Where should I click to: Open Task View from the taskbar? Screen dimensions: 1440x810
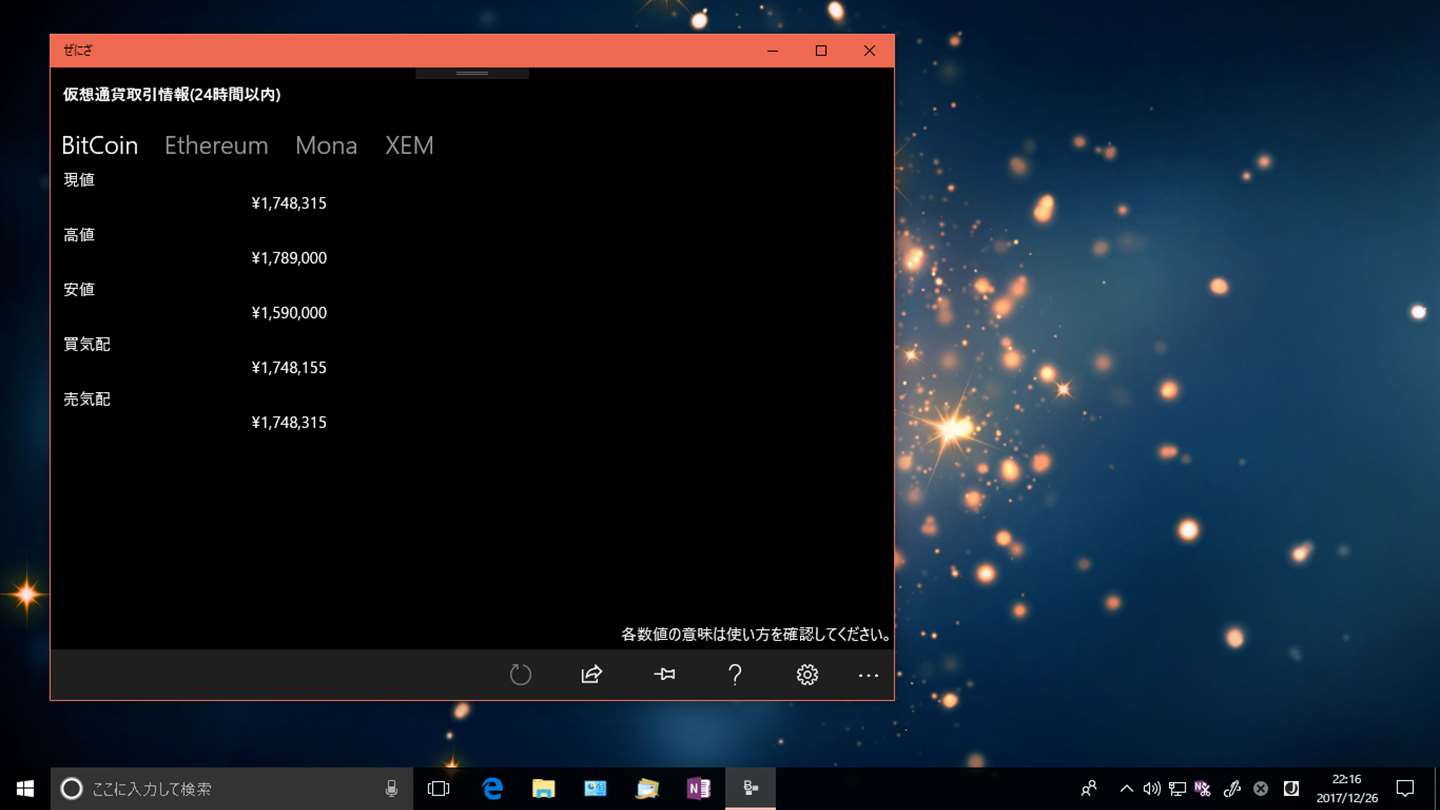438,789
